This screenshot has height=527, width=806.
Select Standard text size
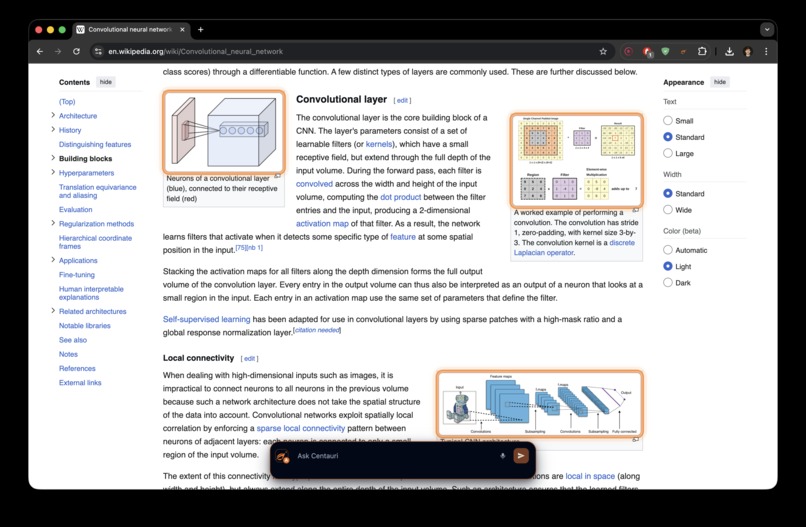pos(668,137)
